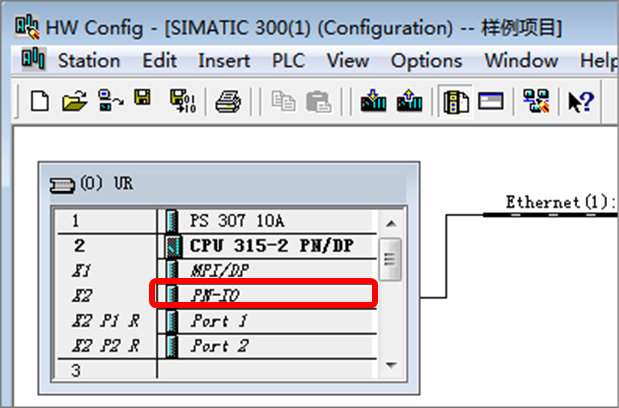Click the MPI/DP interface module icon
The image size is (619, 408).
click(172, 270)
